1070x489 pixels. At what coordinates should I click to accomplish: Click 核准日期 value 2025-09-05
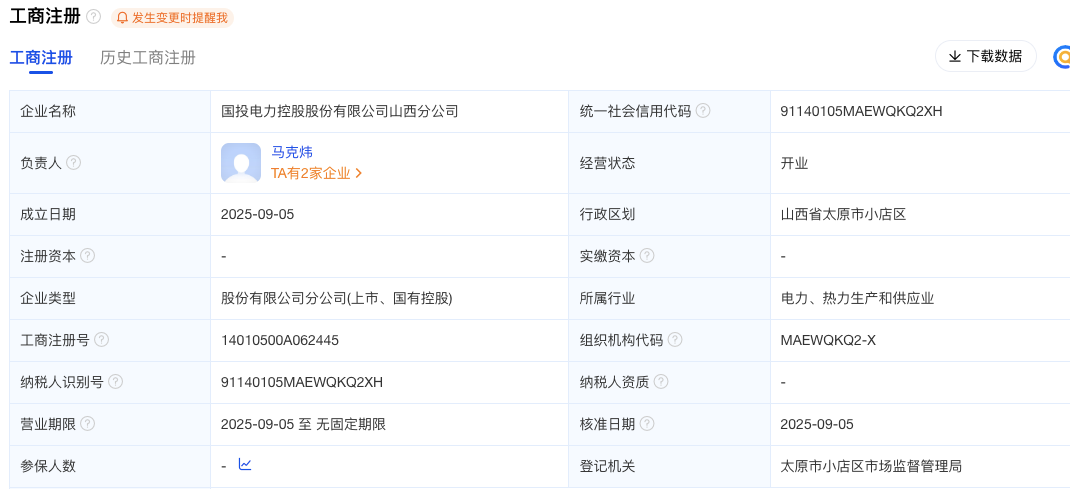[x=817, y=424]
